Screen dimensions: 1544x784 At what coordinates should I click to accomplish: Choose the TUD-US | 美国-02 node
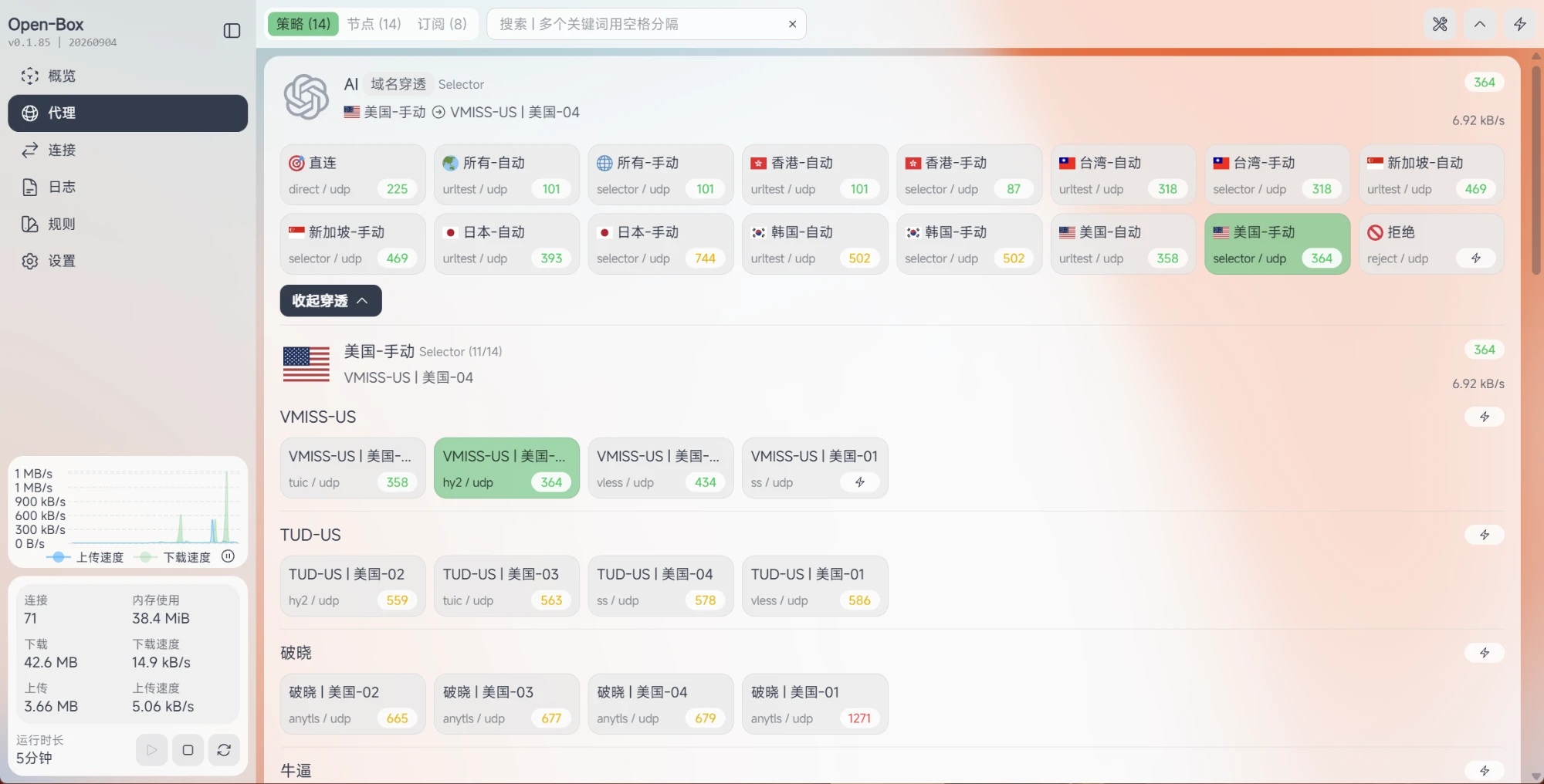tap(353, 586)
